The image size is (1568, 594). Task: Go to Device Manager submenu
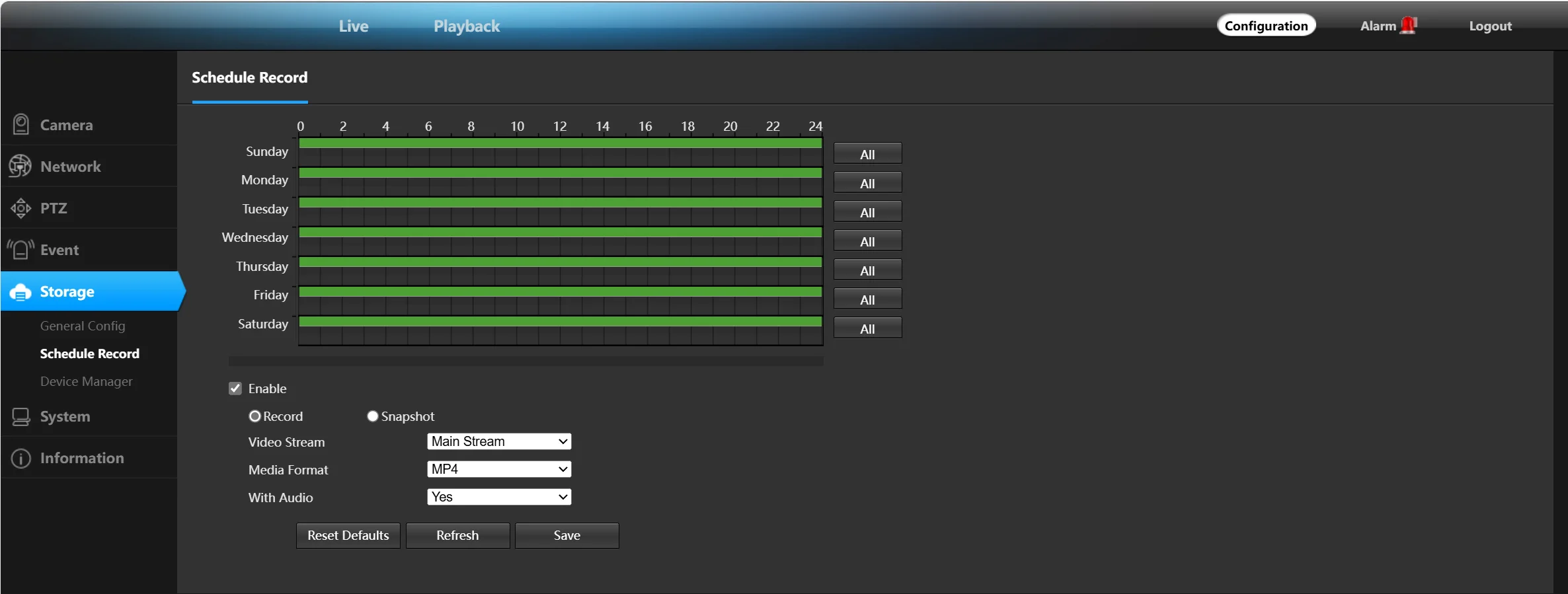[86, 381]
